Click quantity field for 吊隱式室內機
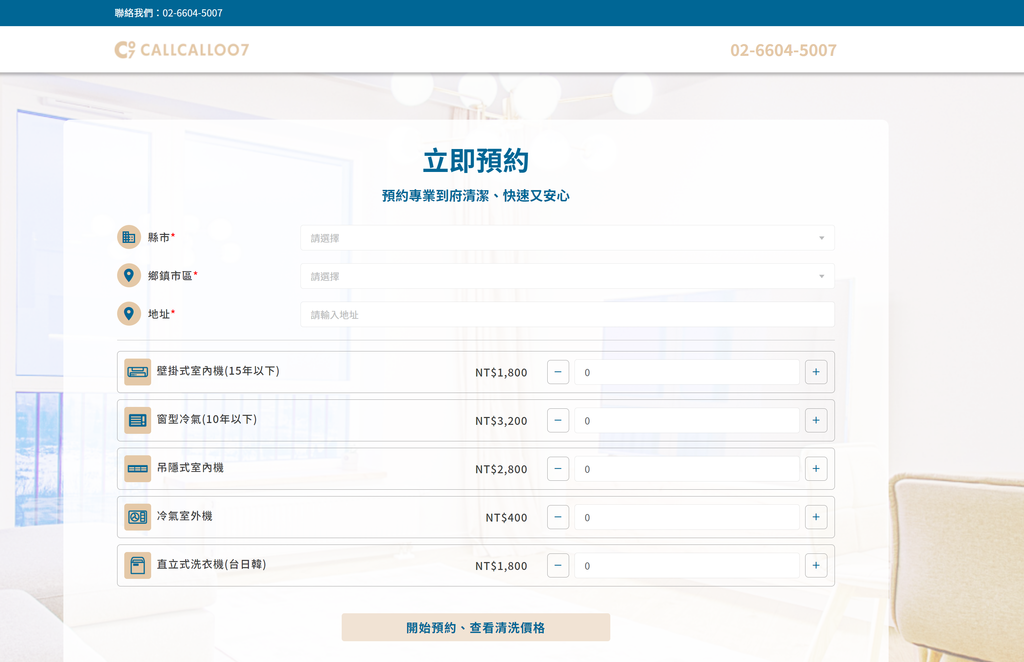The height and width of the screenshot is (662, 1024). (x=686, y=469)
